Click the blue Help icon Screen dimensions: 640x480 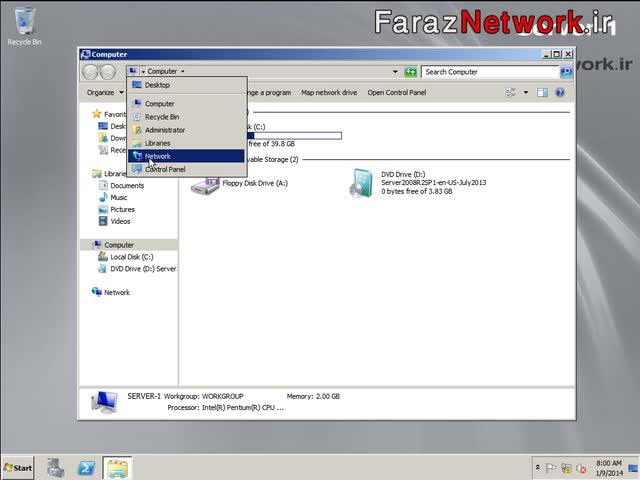pos(560,93)
